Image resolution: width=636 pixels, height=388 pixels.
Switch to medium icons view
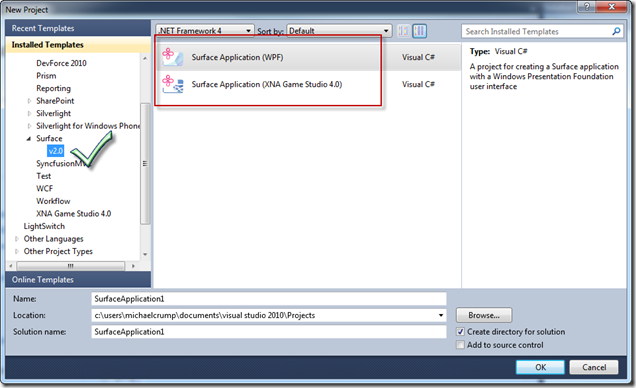pyautogui.click(x=419, y=31)
